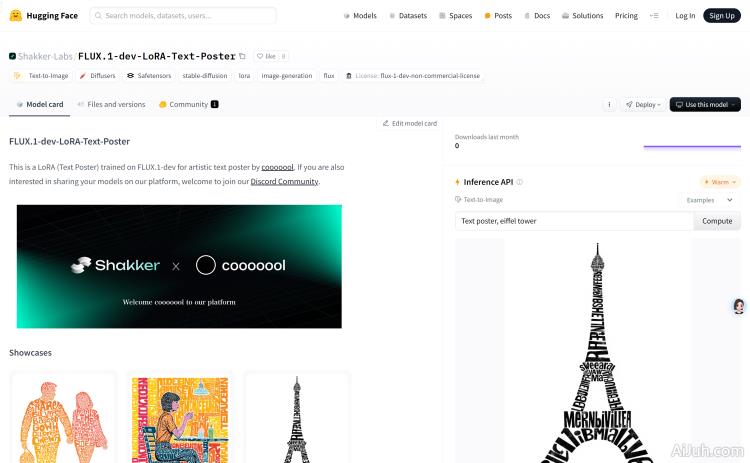Screen dimensions: 750x463
Task: Copy the model name with copy icon
Action: 243,57
